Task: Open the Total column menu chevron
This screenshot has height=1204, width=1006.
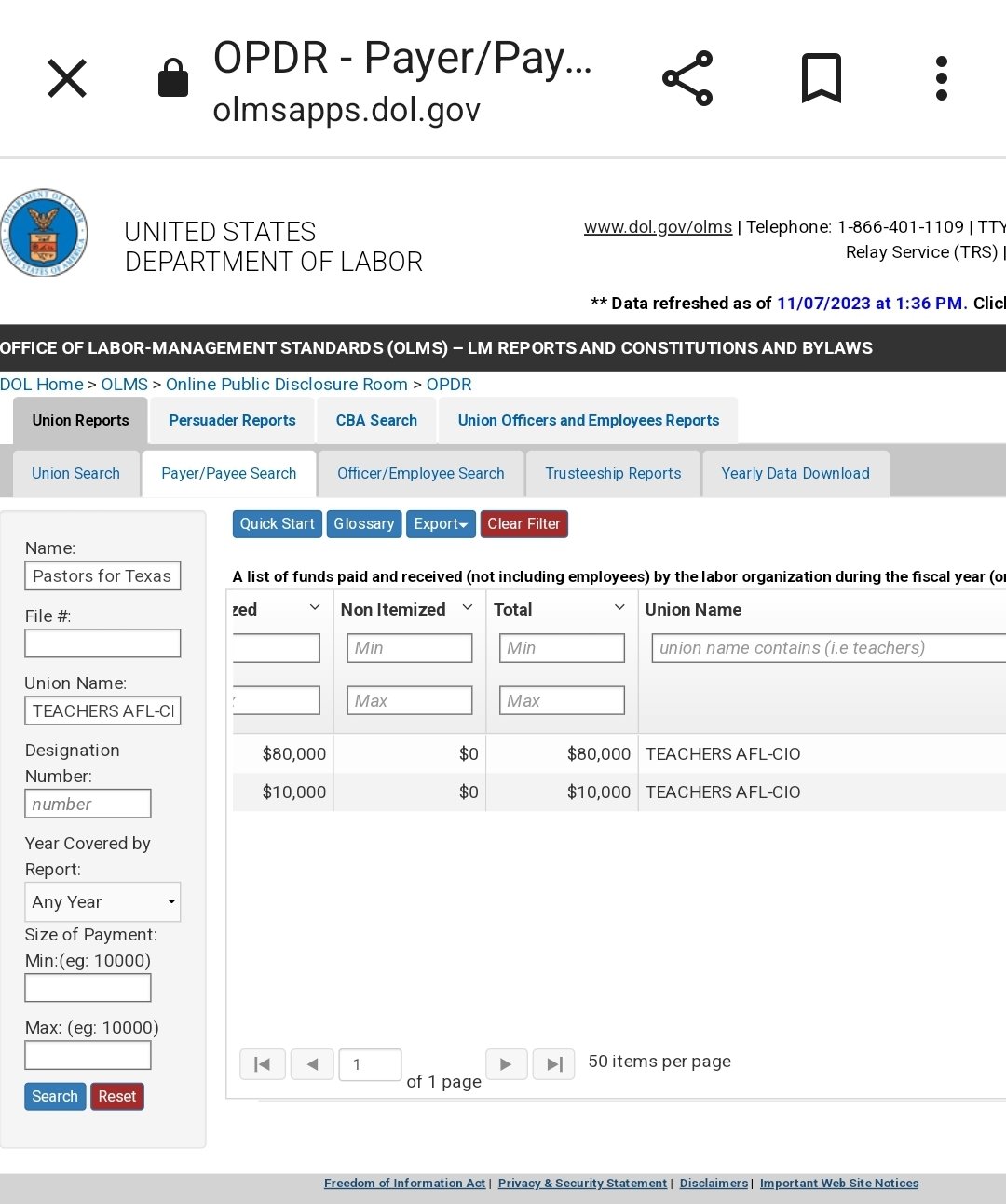Action: click(619, 608)
